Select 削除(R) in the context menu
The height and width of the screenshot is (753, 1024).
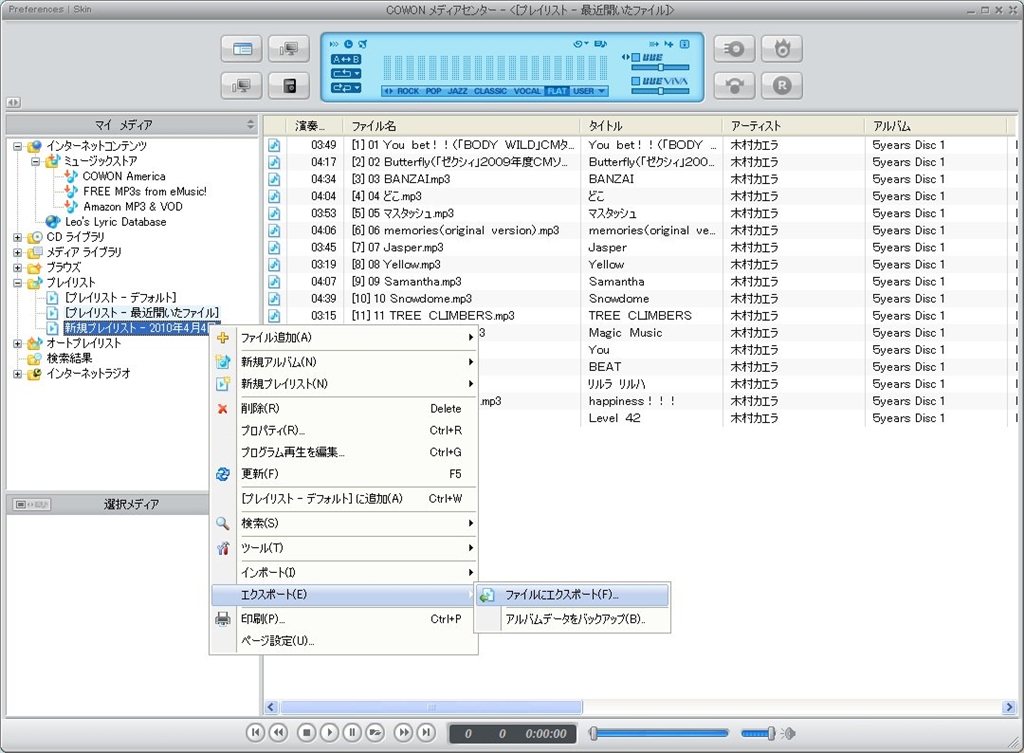coord(260,408)
